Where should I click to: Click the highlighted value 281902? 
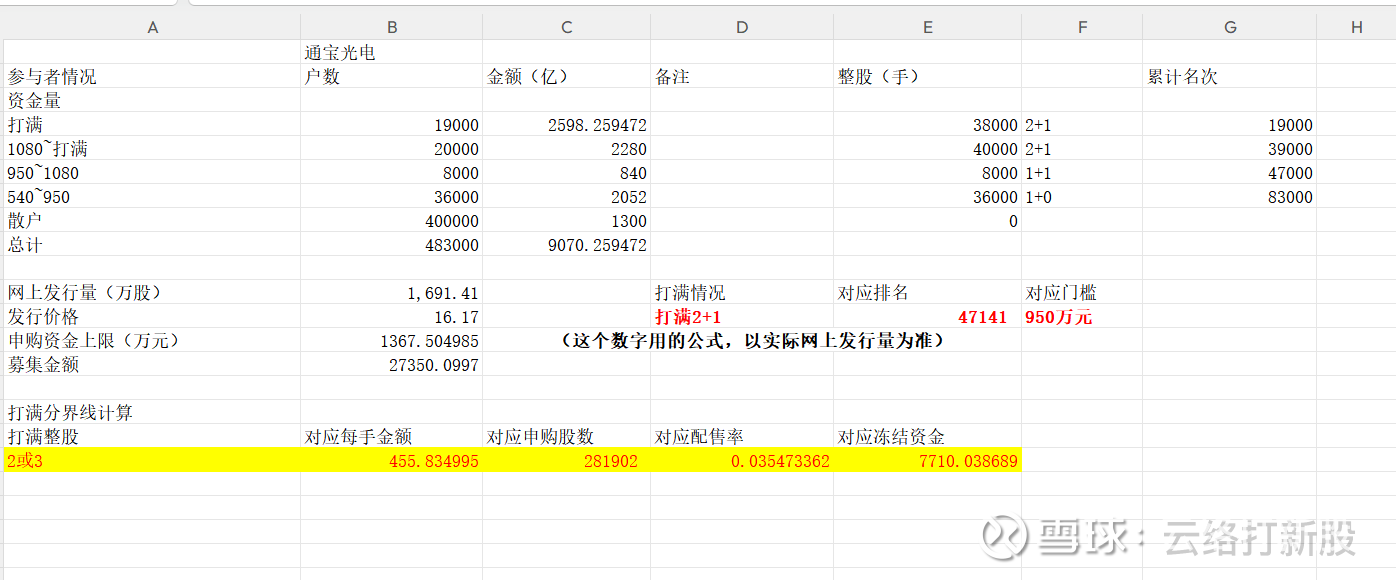coord(566,460)
